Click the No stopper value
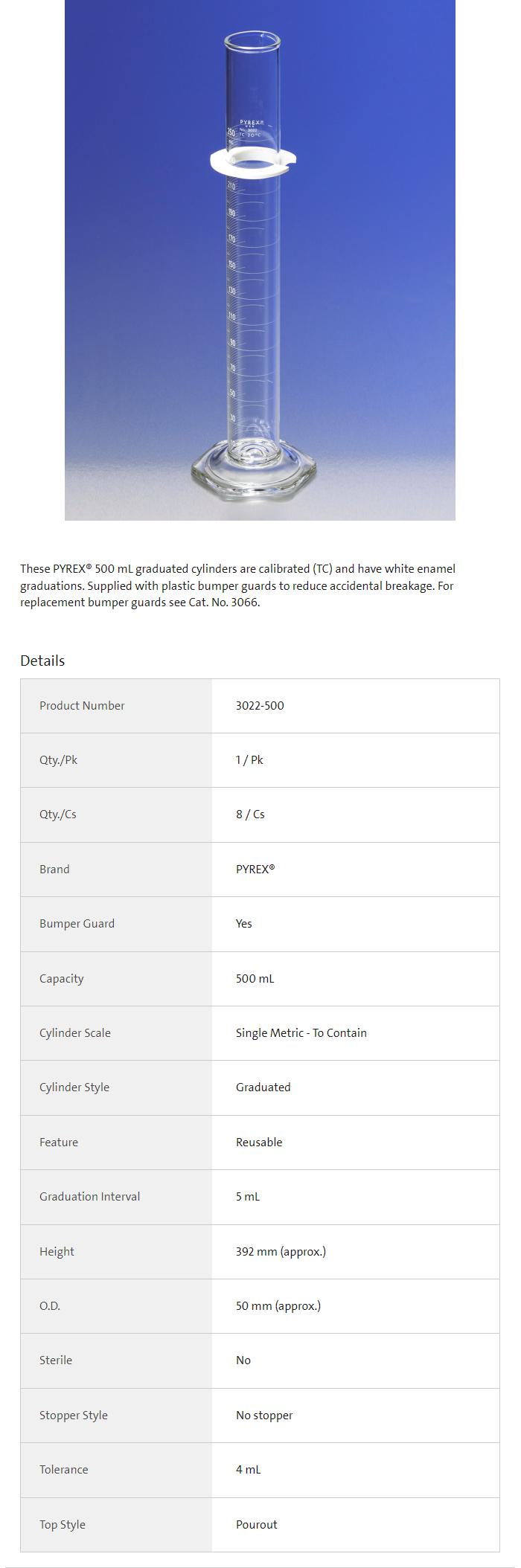The height and width of the screenshot is (1568, 521). pos(264,1415)
